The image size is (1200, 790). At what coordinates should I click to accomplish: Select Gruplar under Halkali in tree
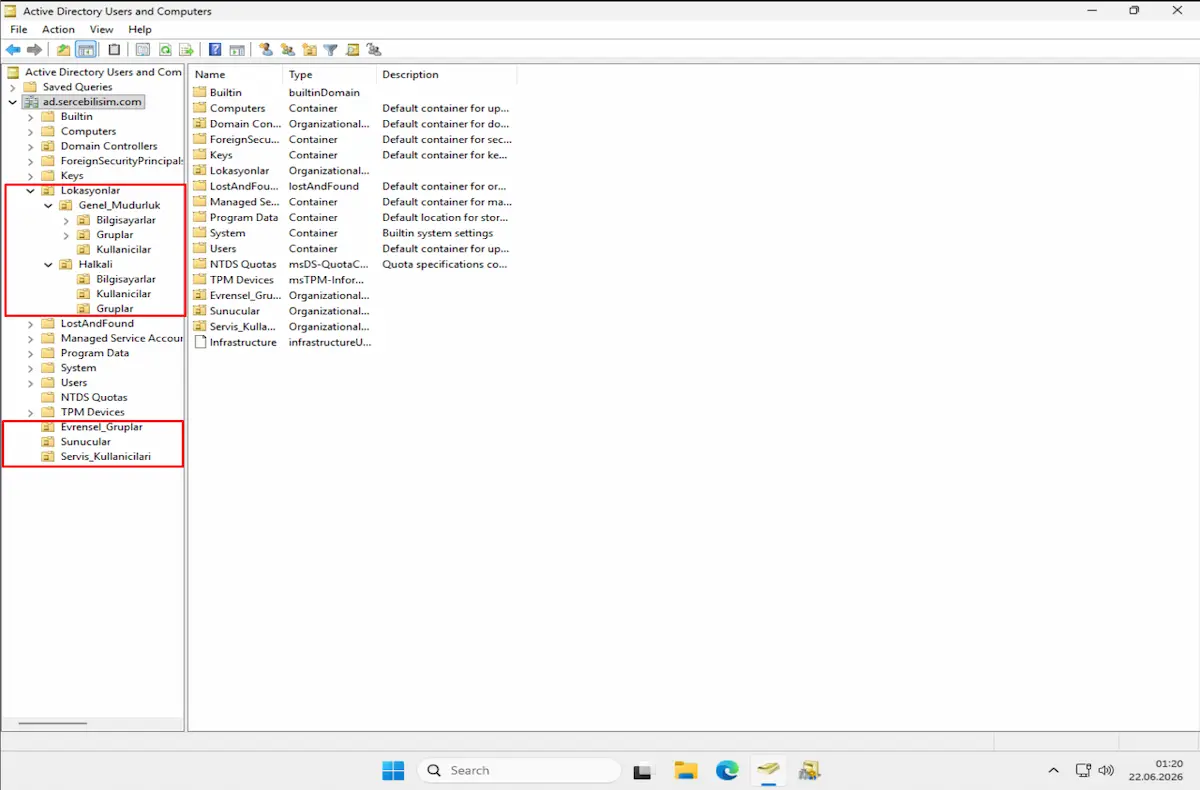(115, 309)
